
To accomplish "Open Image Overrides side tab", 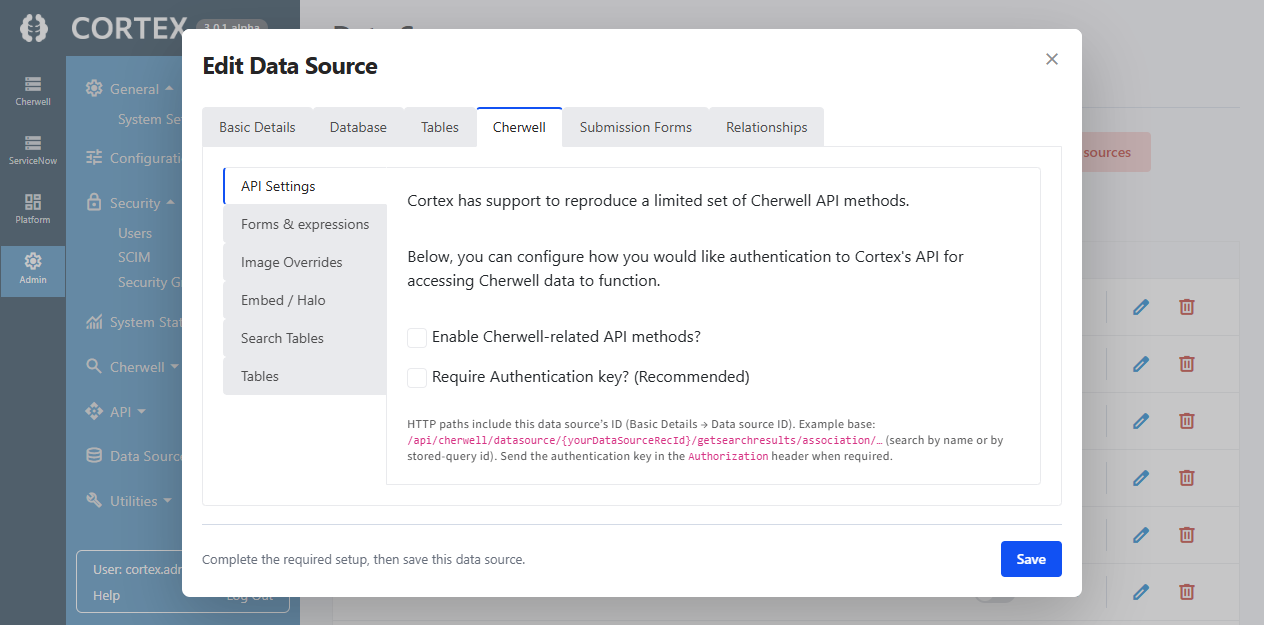I will [x=305, y=262].
